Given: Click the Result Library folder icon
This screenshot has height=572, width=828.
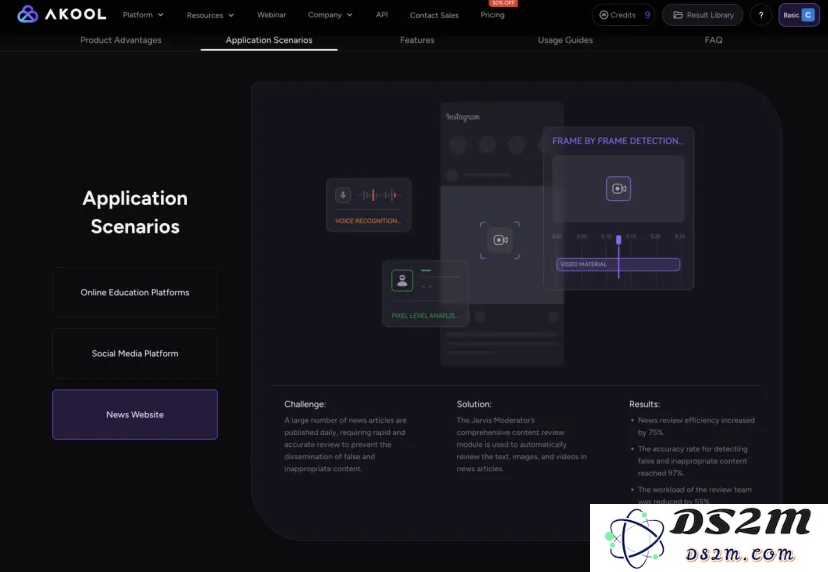Looking at the screenshot, I should click(678, 15).
